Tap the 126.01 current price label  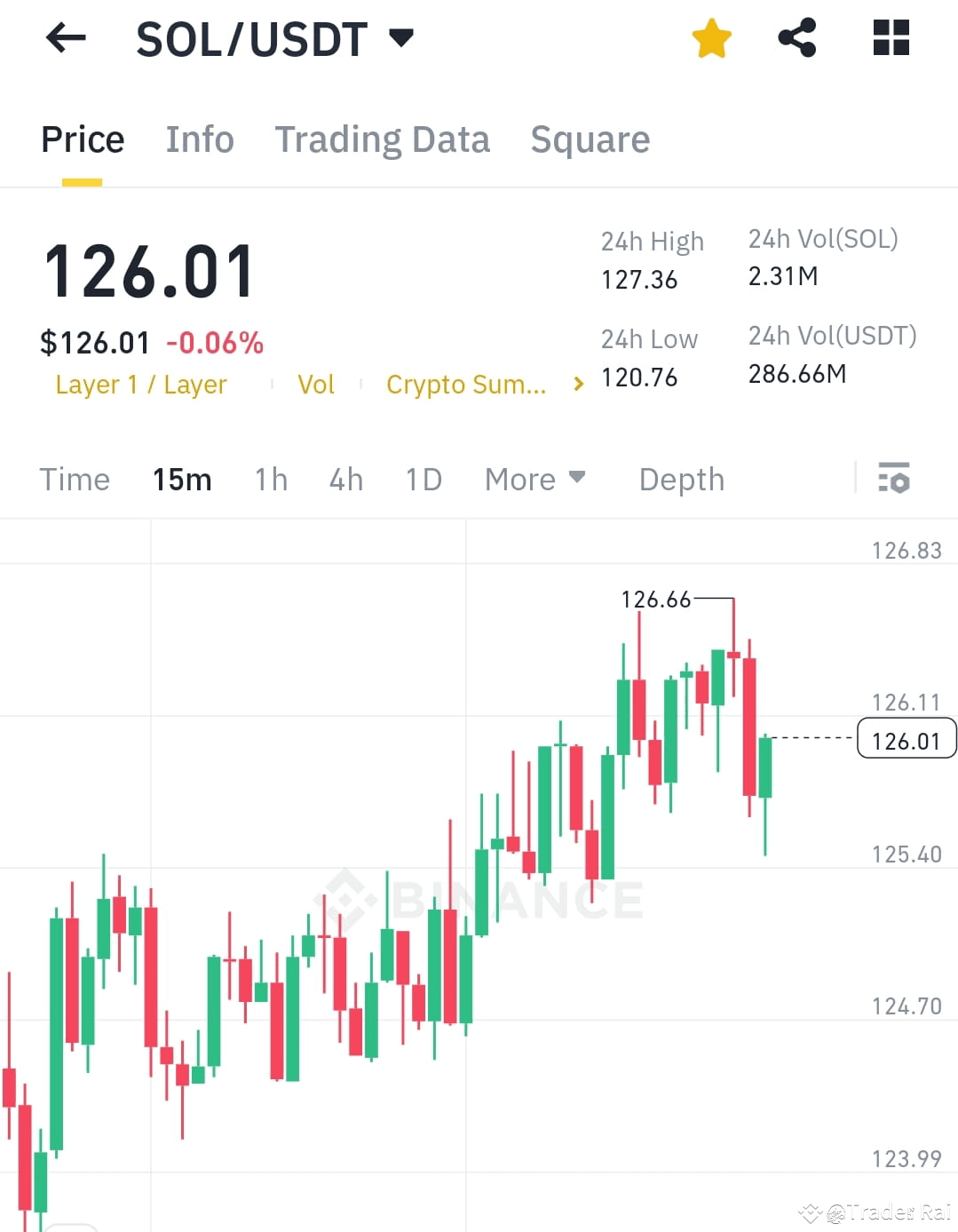pos(906,738)
